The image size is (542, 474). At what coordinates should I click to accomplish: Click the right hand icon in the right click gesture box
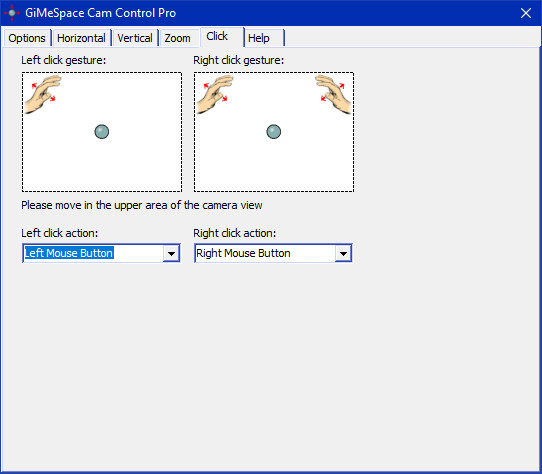(333, 94)
